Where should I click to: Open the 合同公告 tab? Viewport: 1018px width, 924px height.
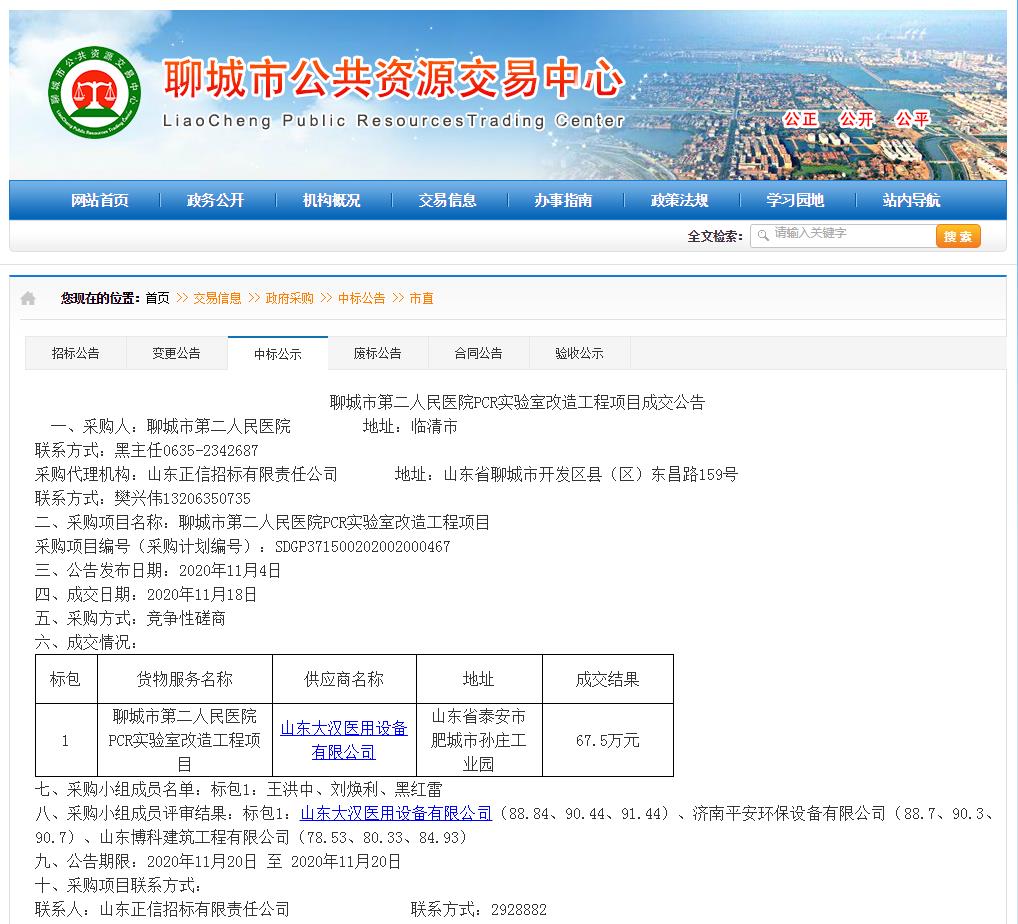click(478, 353)
